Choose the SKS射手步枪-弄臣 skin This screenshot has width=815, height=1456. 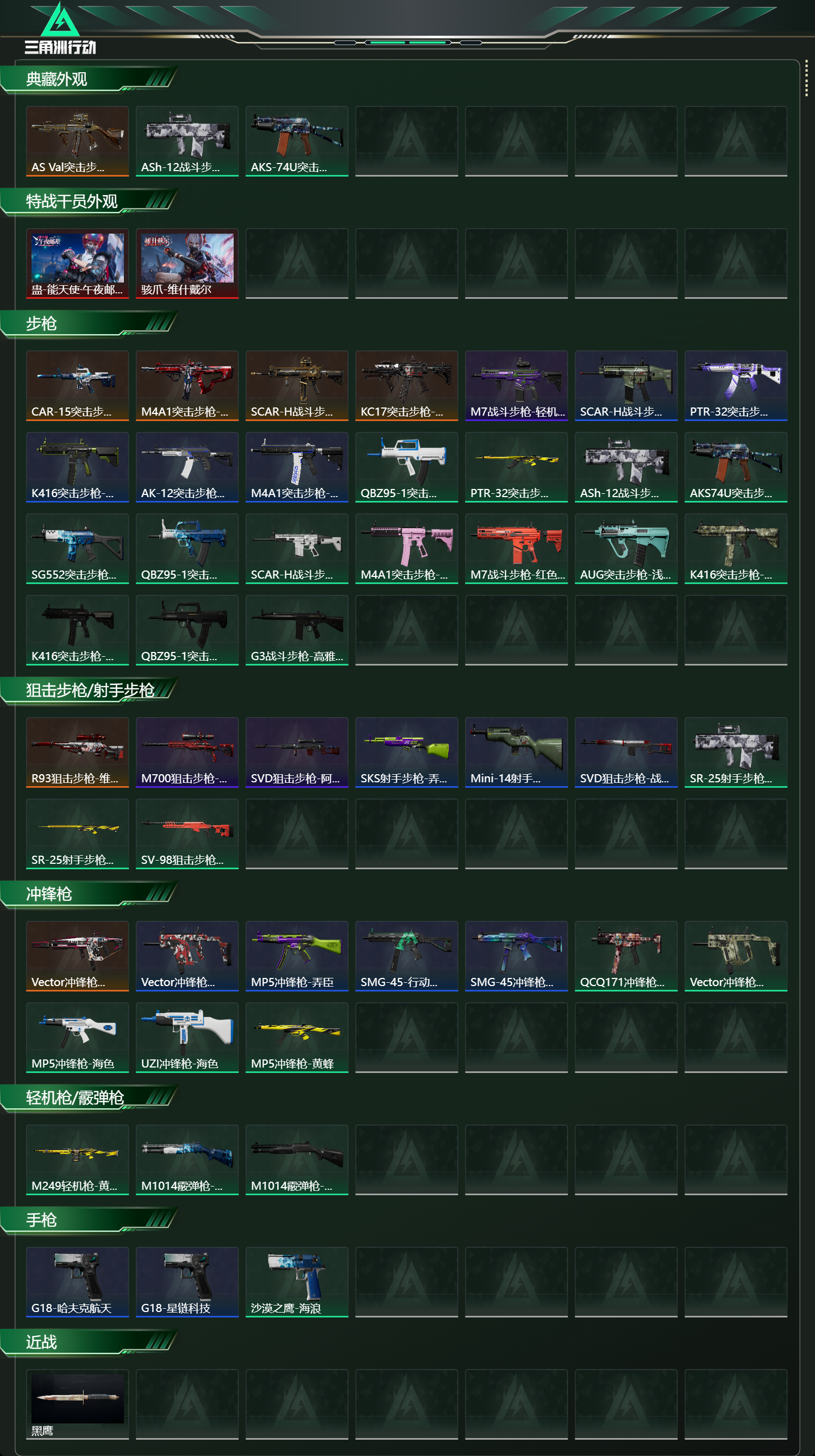click(x=406, y=752)
